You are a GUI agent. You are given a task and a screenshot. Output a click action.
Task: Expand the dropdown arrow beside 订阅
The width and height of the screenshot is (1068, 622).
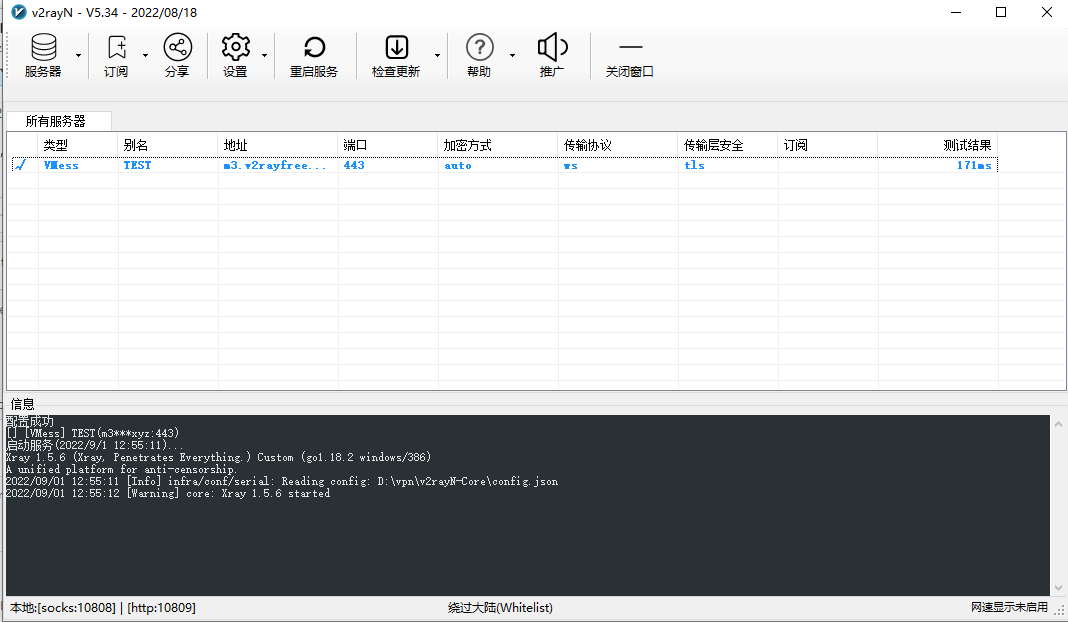click(x=144, y=56)
